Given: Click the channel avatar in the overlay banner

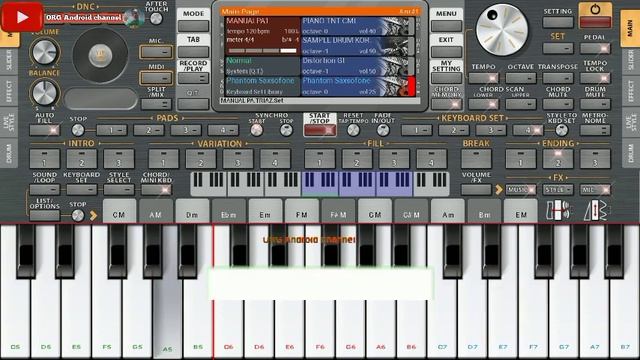Looking at the screenshot, I should [x=133, y=18].
